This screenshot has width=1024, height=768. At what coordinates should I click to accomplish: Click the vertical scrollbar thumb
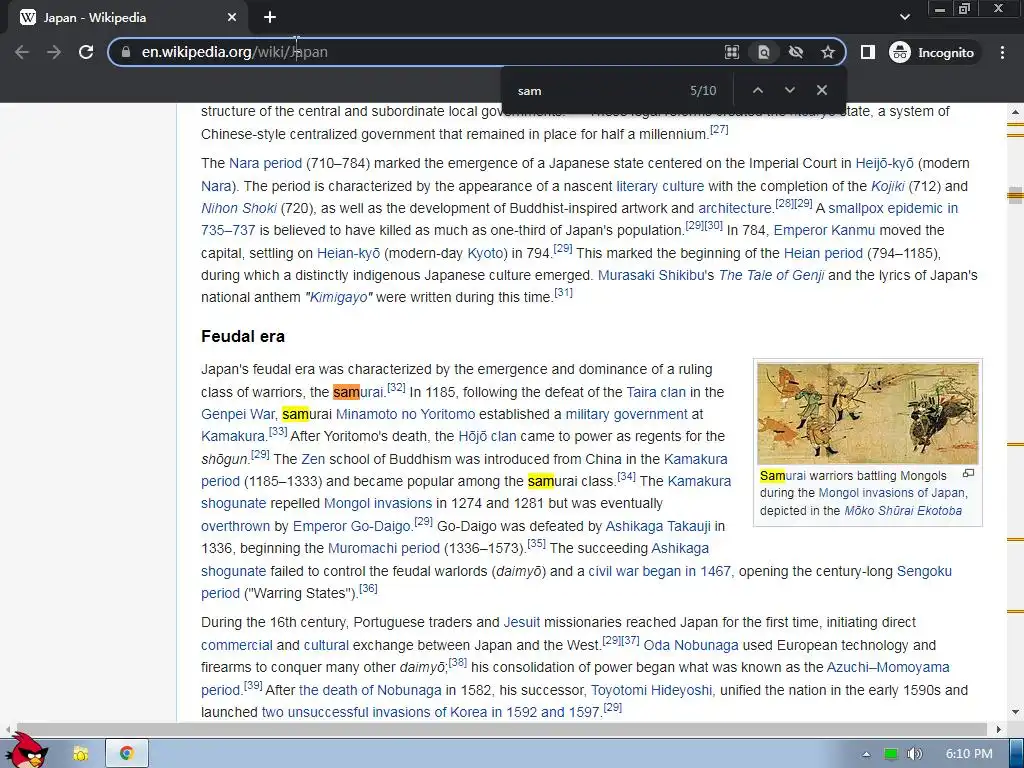[x=1016, y=195]
